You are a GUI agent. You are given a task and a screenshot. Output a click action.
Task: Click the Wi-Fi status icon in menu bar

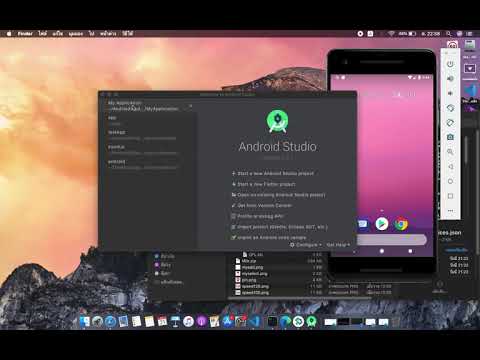pos(391,34)
